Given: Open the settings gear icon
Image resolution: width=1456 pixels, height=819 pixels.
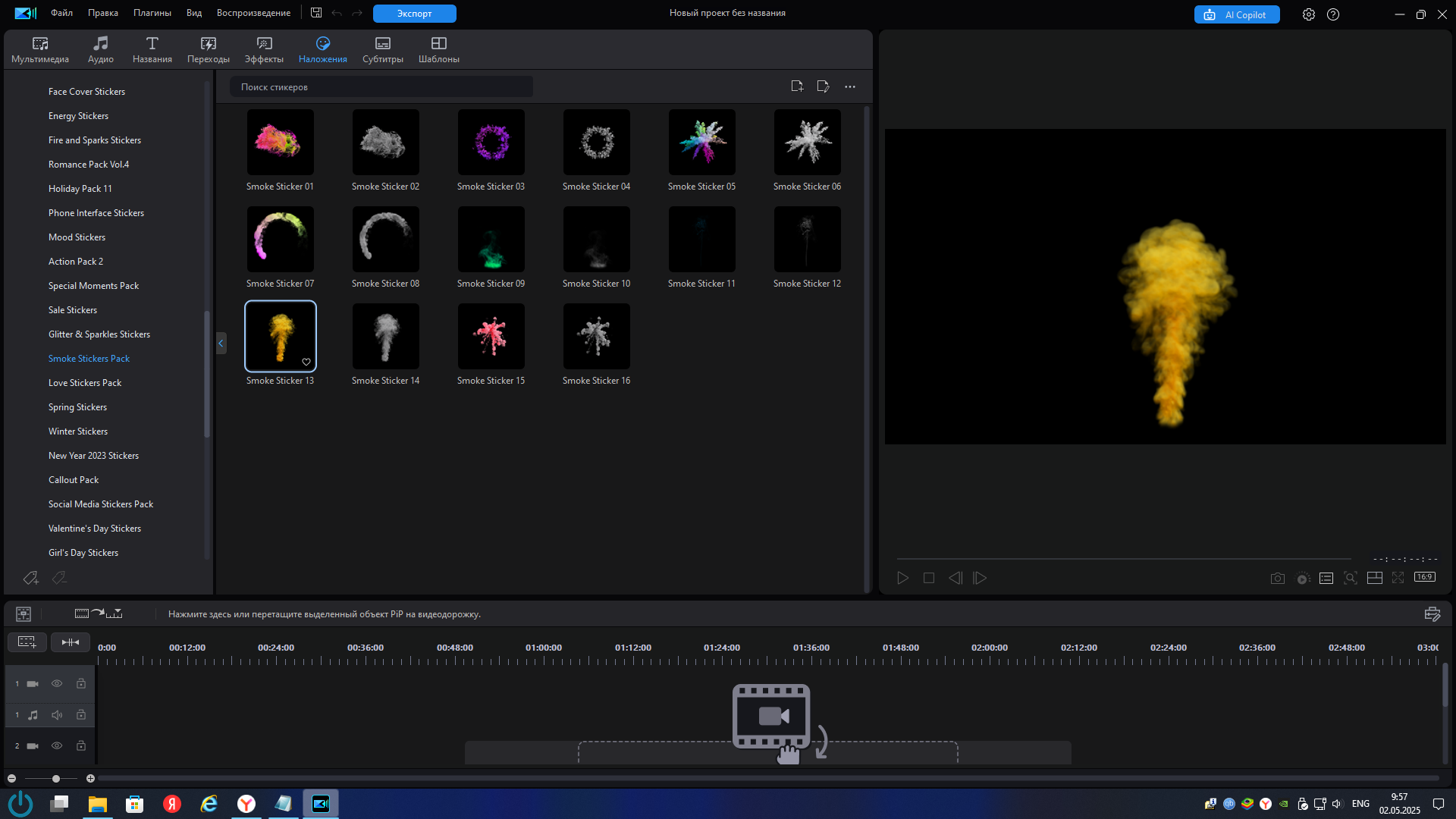Looking at the screenshot, I should click(1309, 14).
